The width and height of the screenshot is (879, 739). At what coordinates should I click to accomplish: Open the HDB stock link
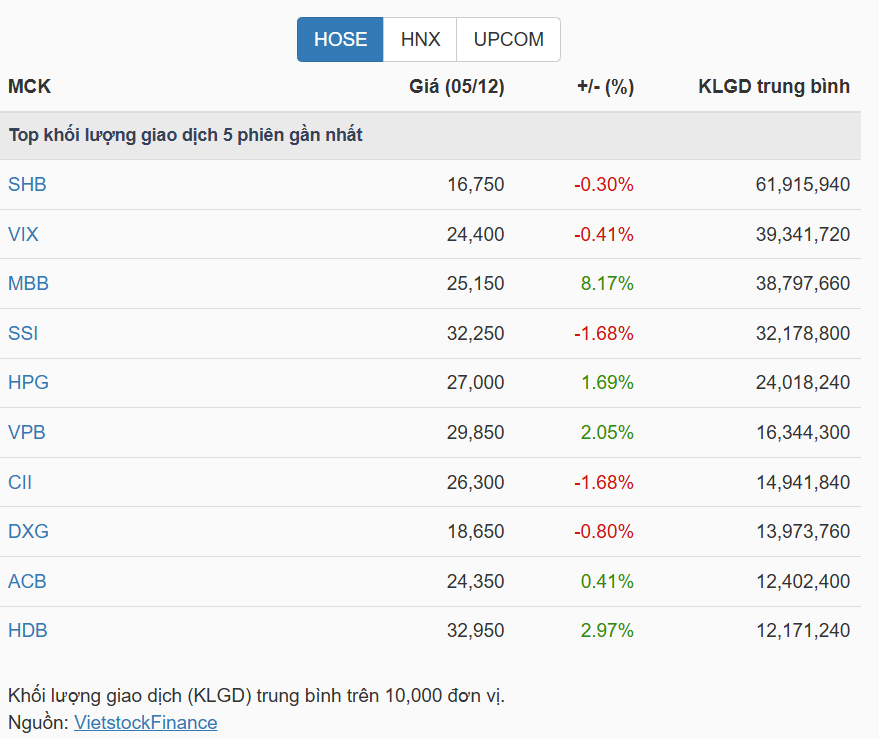coord(27,630)
